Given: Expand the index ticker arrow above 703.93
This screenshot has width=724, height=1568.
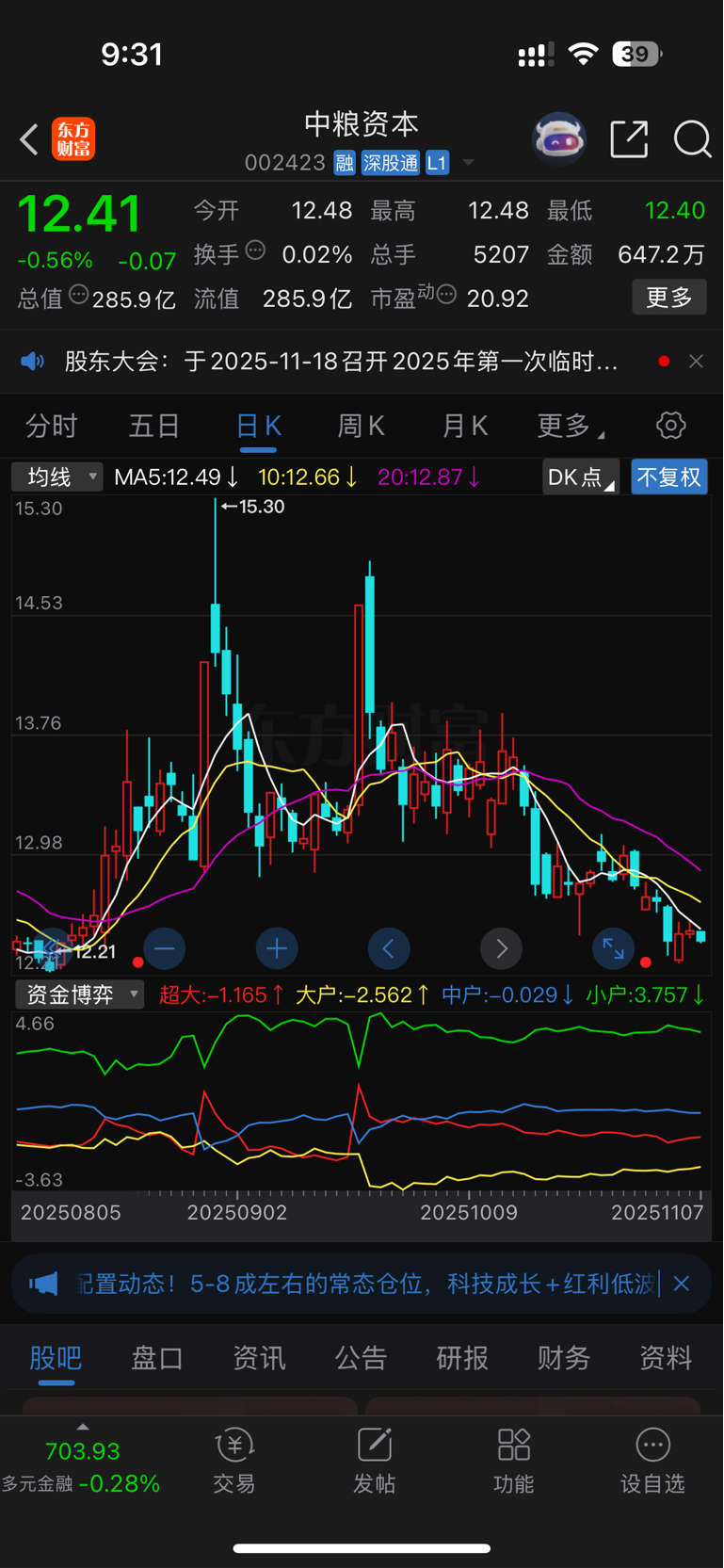Looking at the screenshot, I should tap(83, 1427).
